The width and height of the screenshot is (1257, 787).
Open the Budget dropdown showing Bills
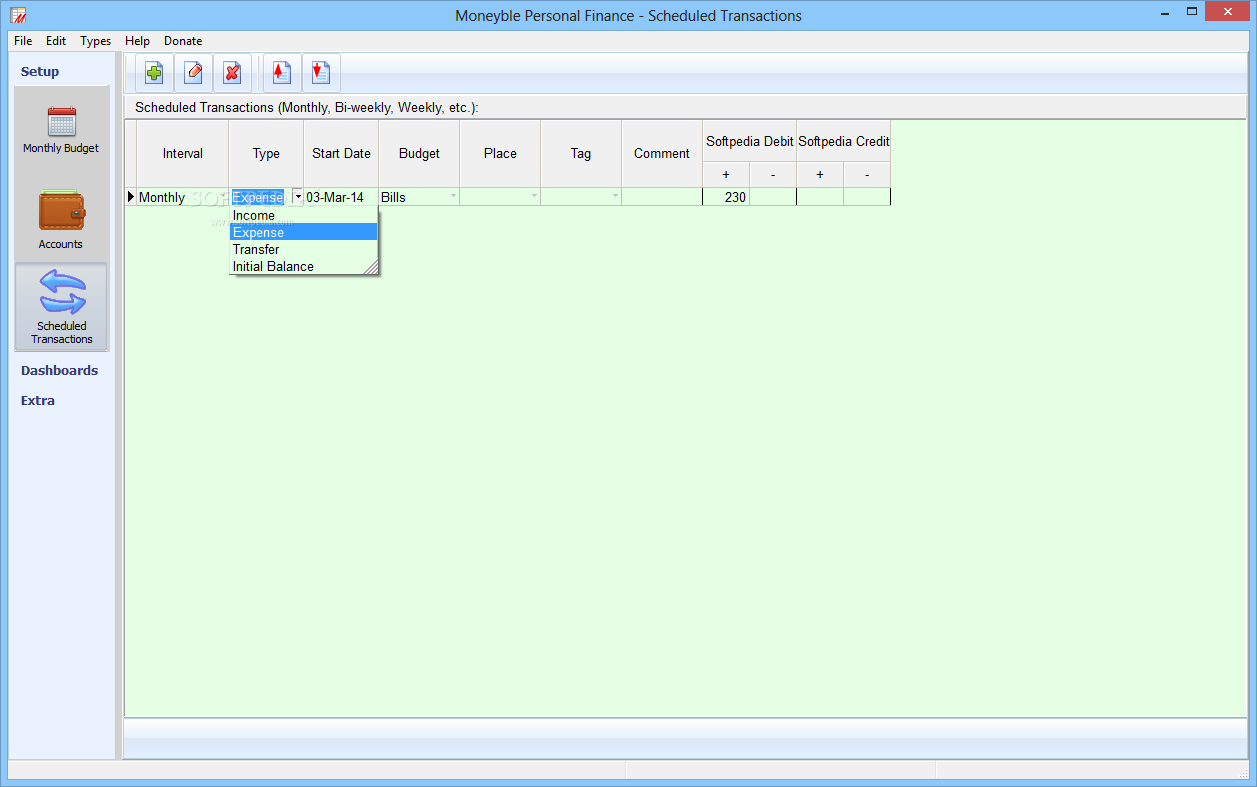point(454,197)
